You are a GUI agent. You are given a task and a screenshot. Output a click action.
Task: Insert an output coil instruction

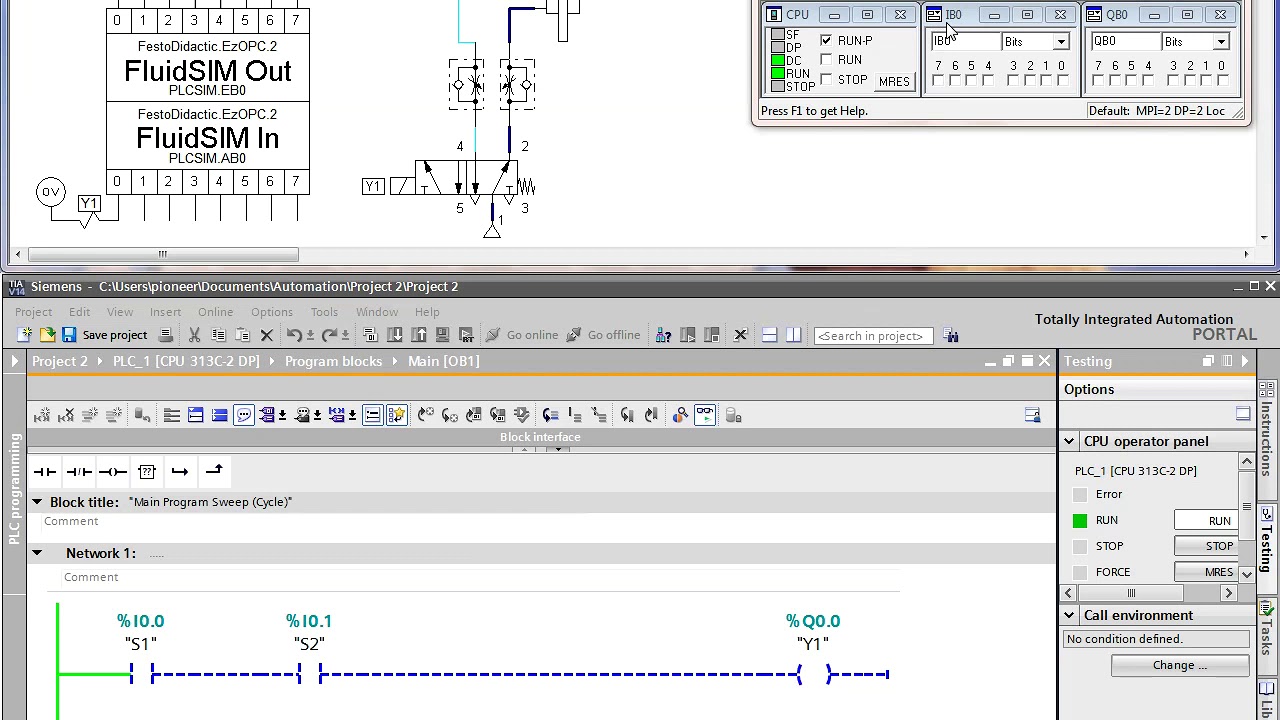pyautogui.click(x=113, y=471)
